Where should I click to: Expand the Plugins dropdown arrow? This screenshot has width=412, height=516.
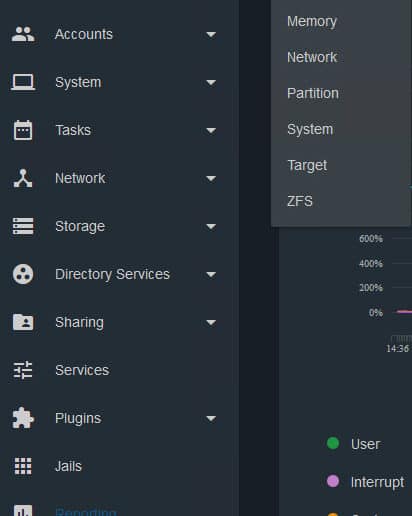click(x=211, y=418)
